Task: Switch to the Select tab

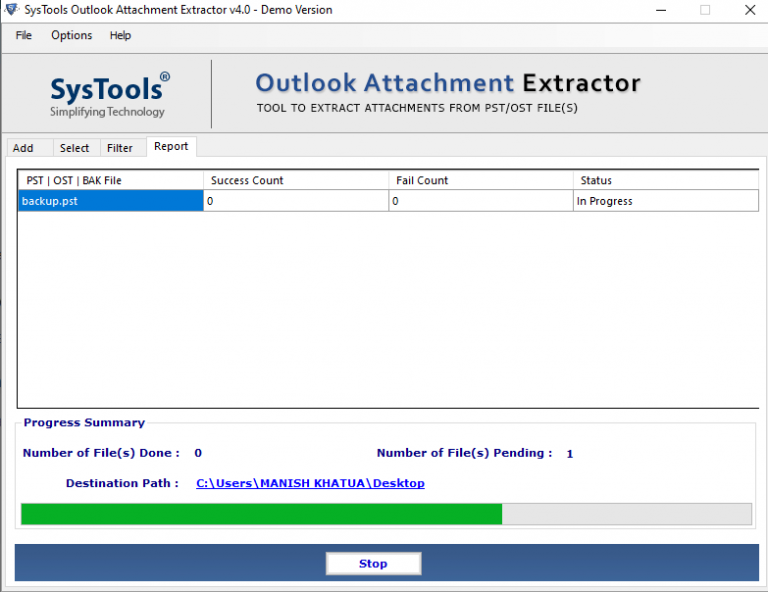Action: 74,148
